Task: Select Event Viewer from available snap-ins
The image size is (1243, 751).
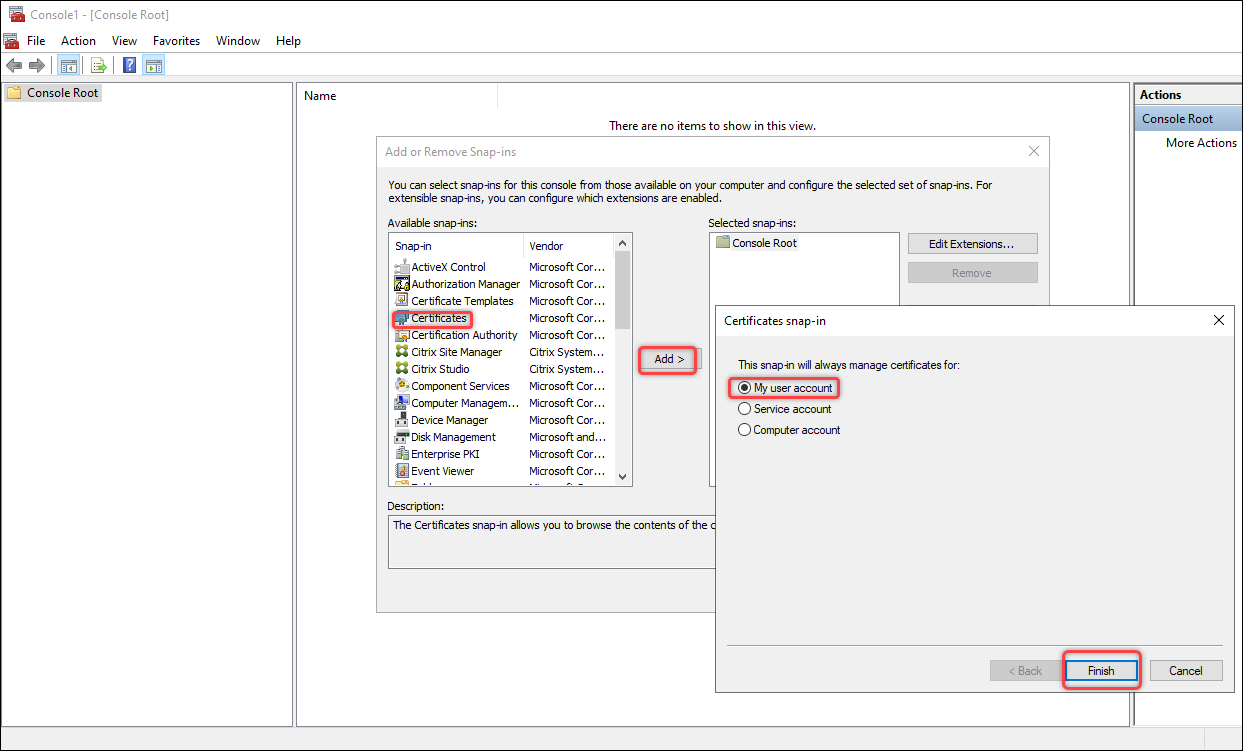Action: point(442,470)
